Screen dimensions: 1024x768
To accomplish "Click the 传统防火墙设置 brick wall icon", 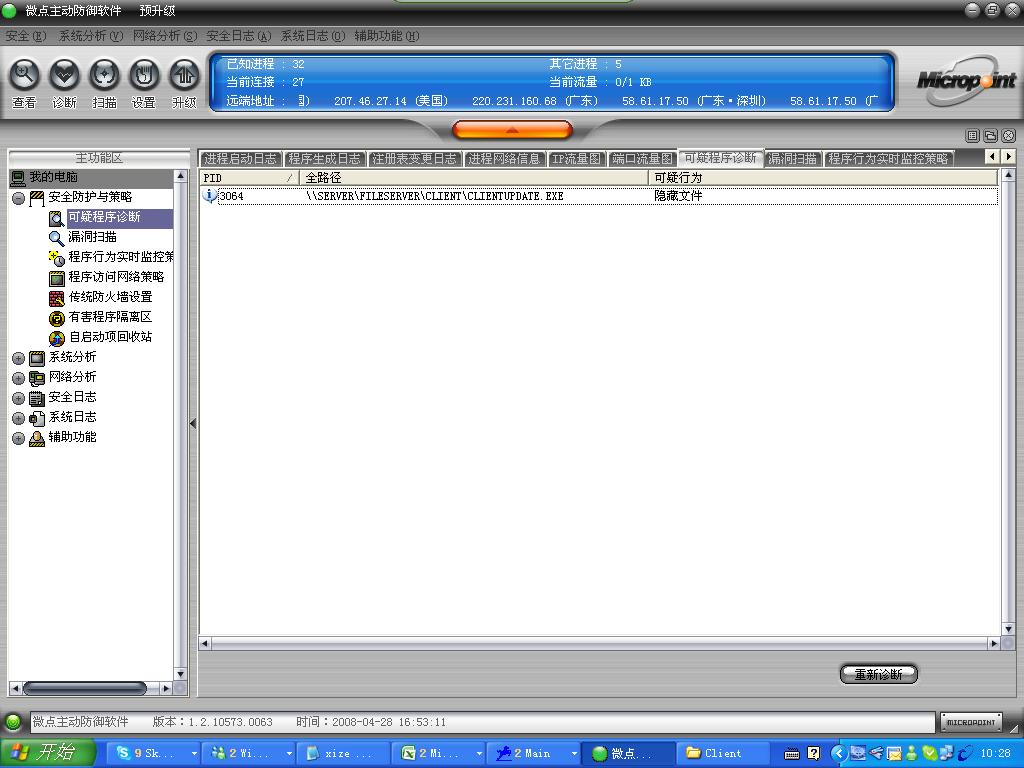I will 57,298.
